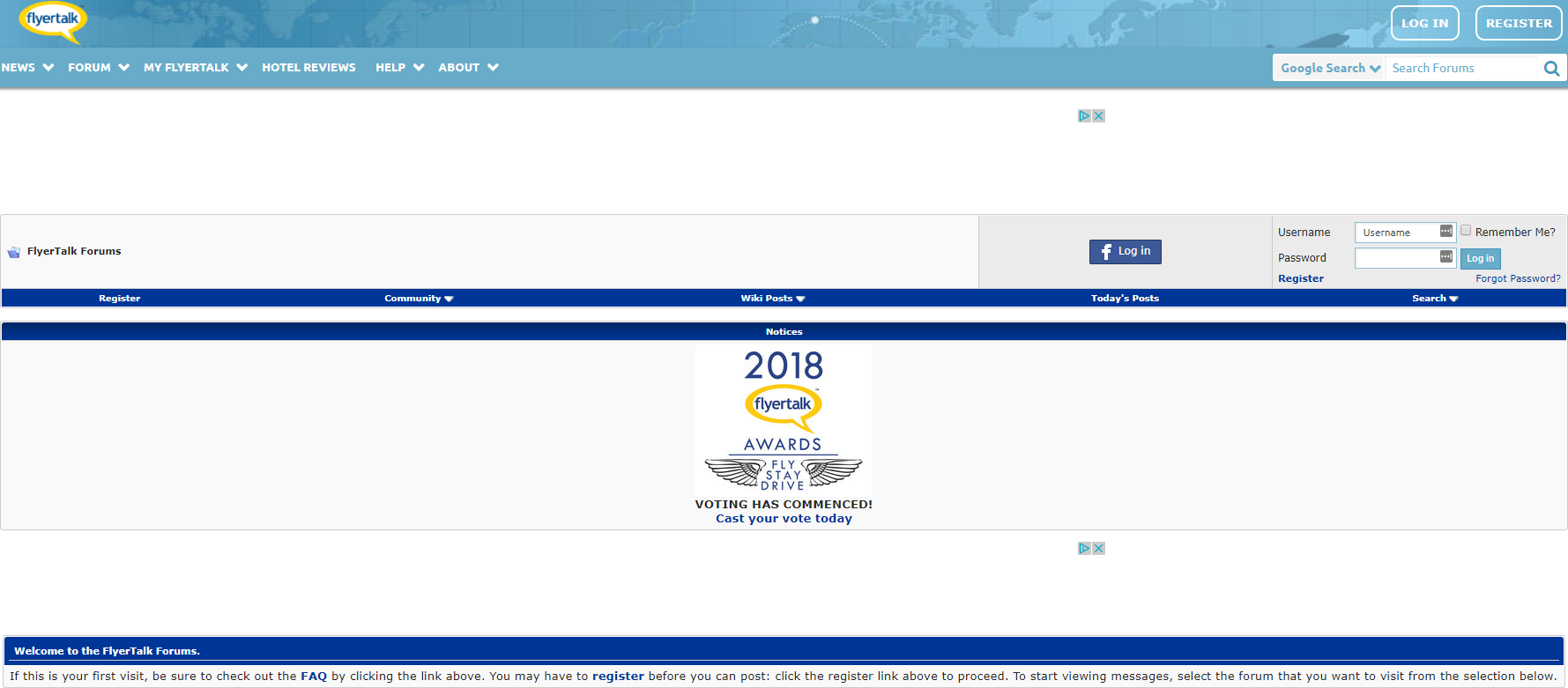Screen dimensions: 1568x688
Task: Click the AdChoices icon on lower ad
Action: click(x=1084, y=548)
